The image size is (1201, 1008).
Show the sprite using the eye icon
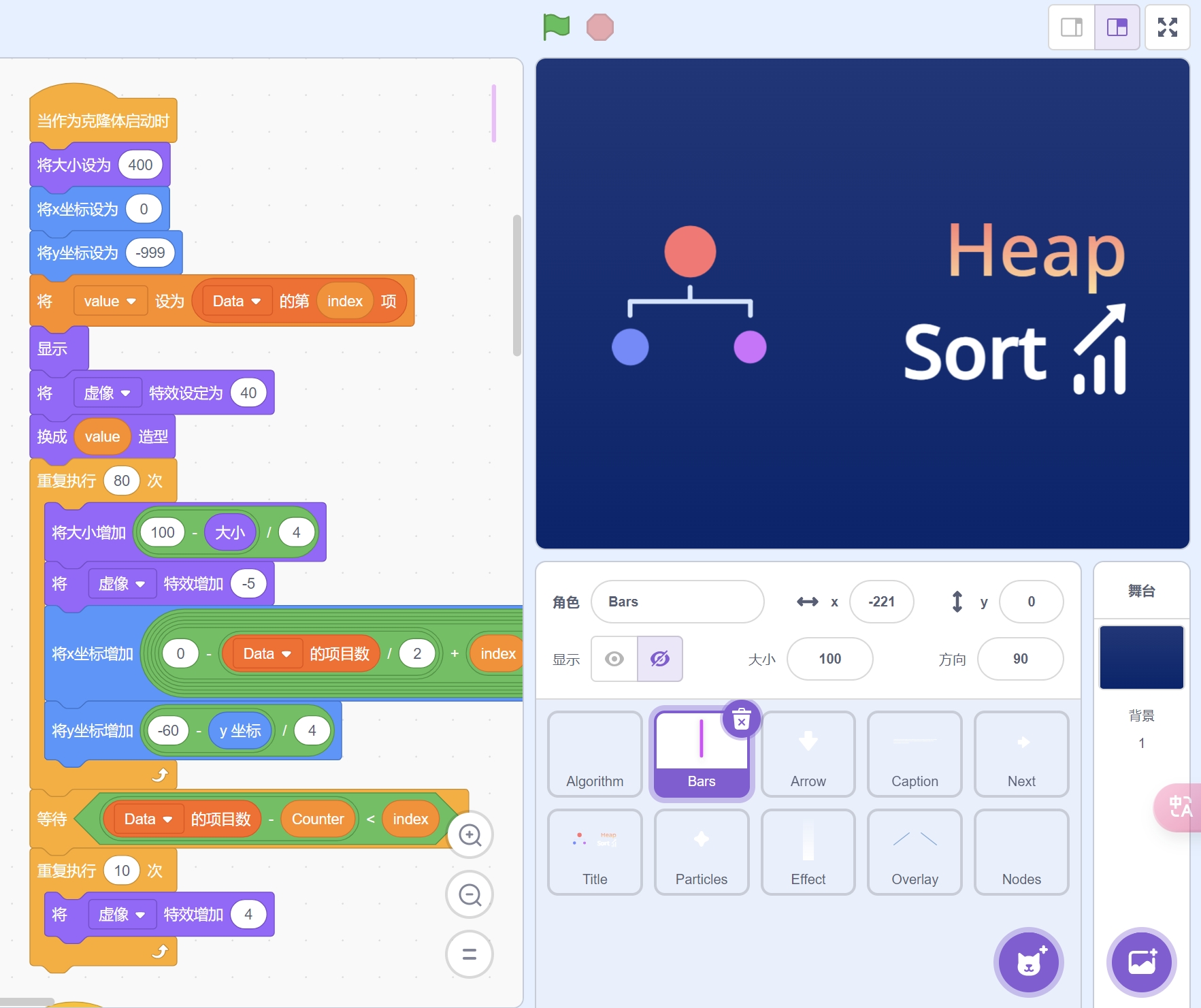[x=614, y=659]
